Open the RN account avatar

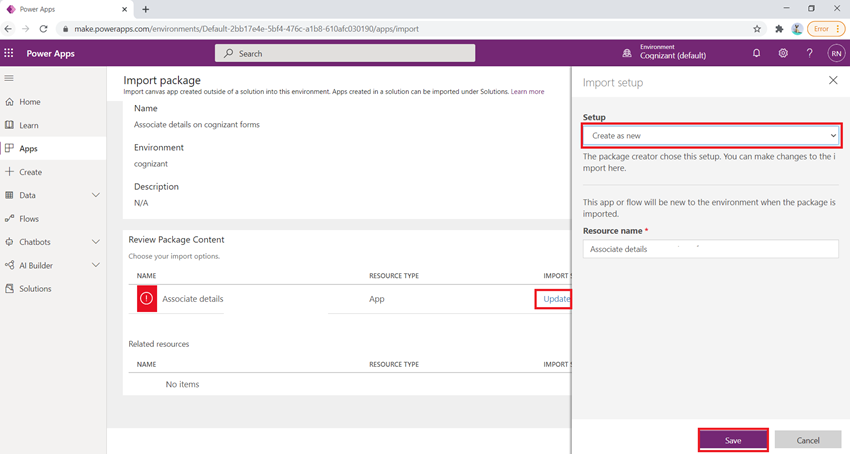click(836, 53)
